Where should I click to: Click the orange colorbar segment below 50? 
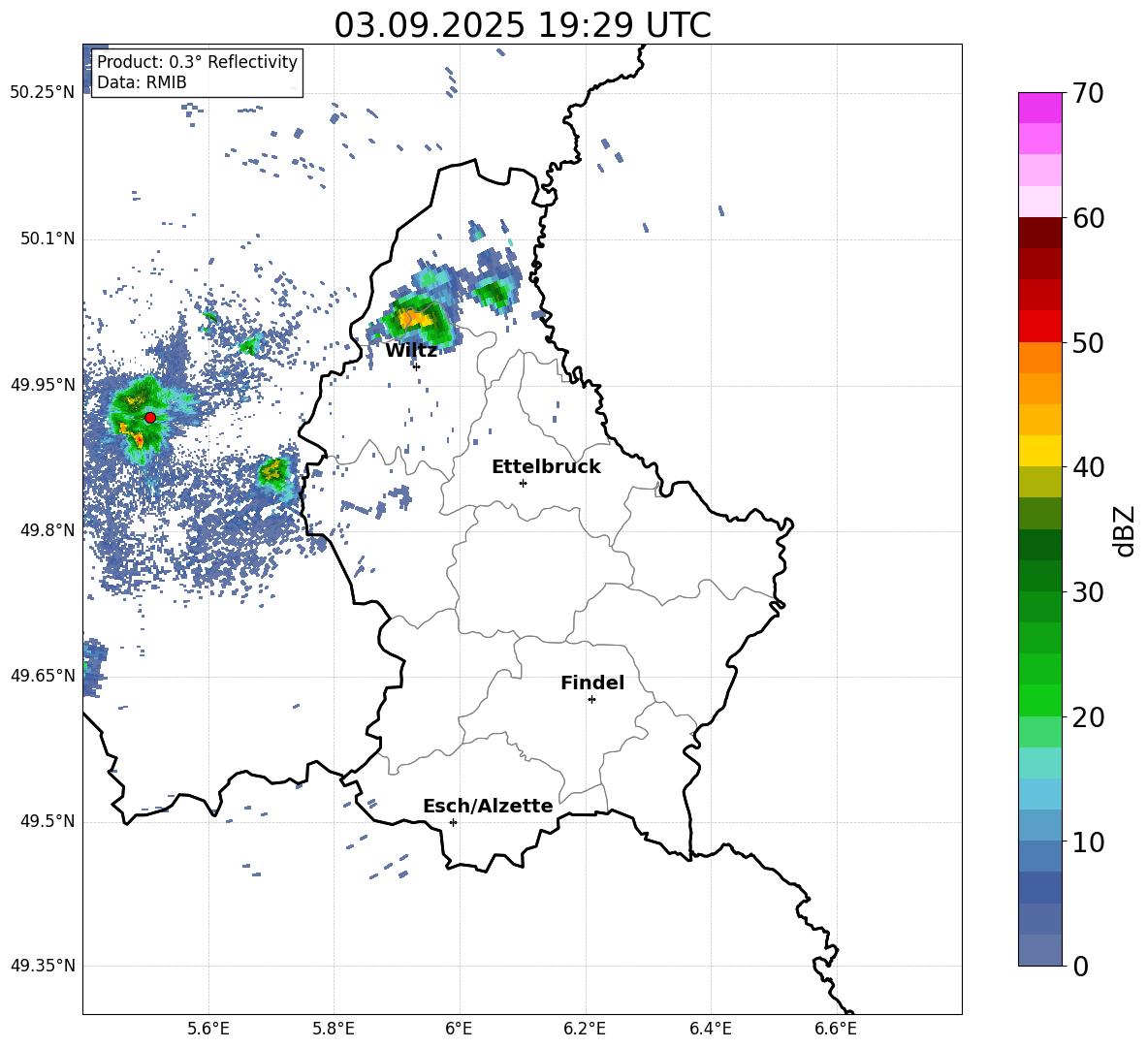[x=1039, y=358]
